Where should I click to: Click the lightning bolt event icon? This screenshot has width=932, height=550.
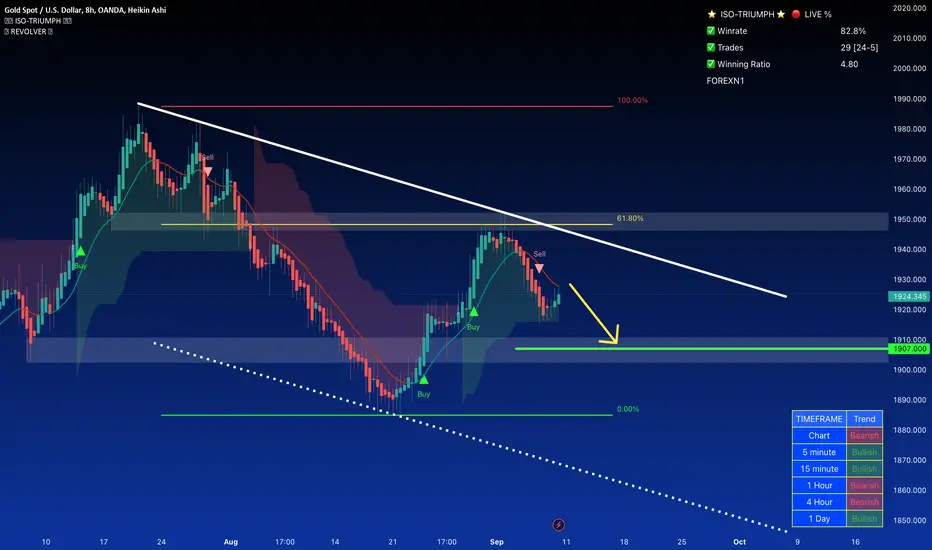pos(558,524)
